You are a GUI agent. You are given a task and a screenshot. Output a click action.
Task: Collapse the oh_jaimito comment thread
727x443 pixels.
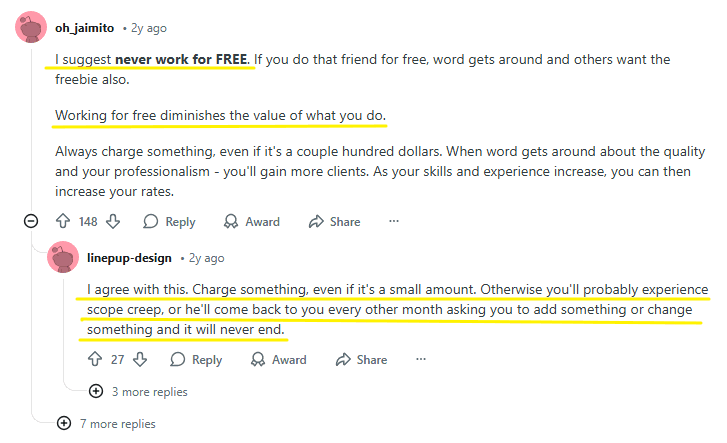(31, 222)
